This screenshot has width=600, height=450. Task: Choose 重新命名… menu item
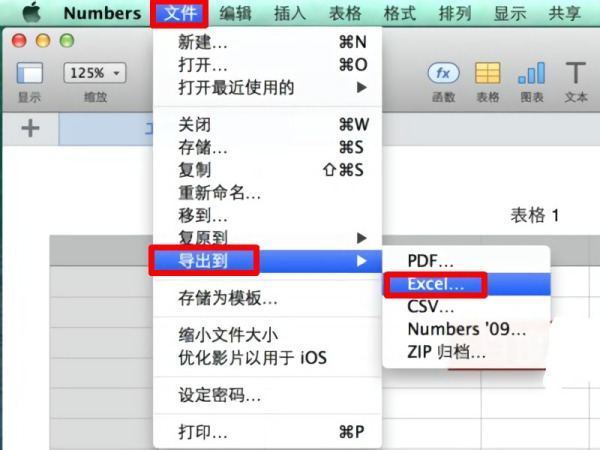[x=267, y=192]
